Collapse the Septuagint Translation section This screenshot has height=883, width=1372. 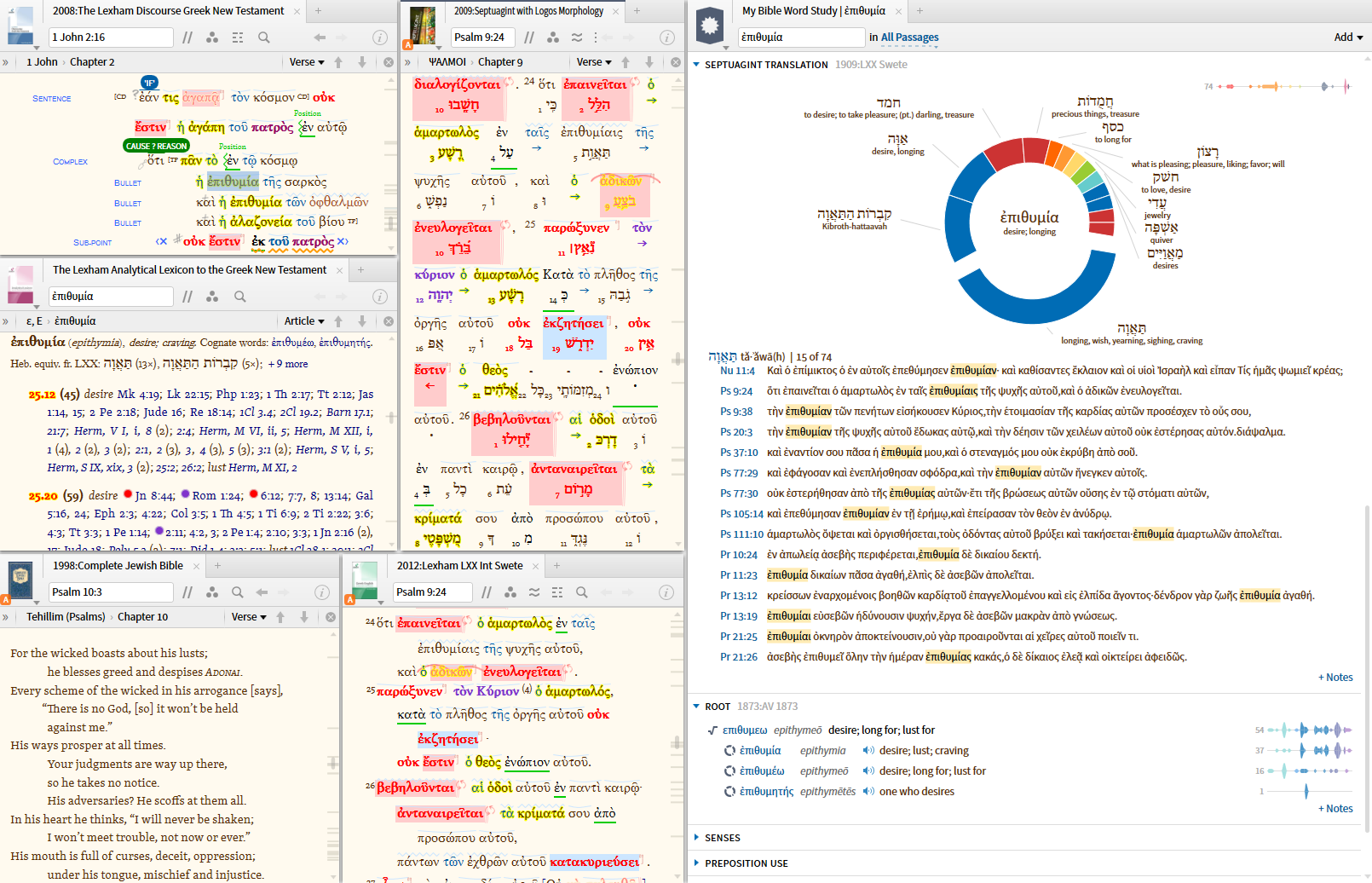pos(696,65)
